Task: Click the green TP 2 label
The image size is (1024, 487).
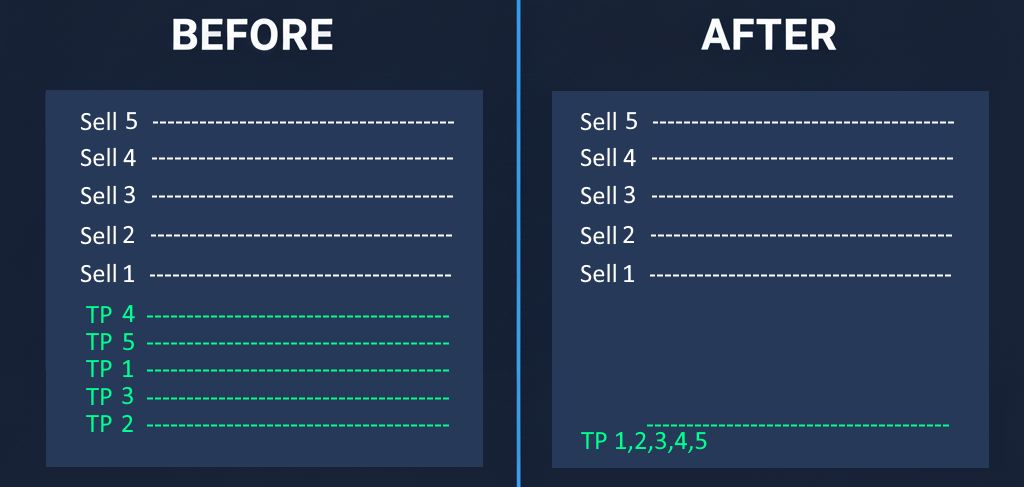Action: (x=110, y=424)
